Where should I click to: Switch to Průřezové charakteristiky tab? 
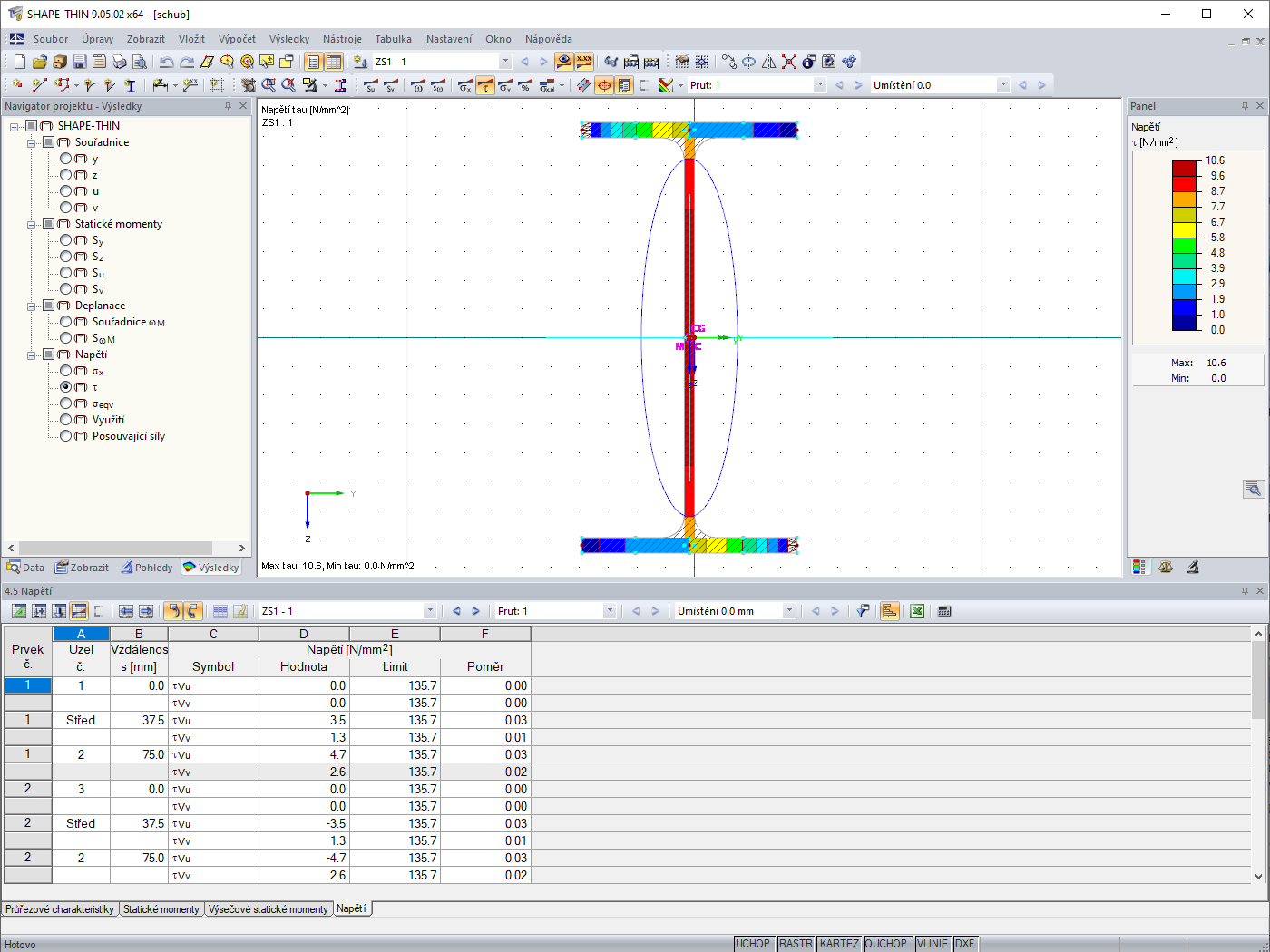pos(60,909)
